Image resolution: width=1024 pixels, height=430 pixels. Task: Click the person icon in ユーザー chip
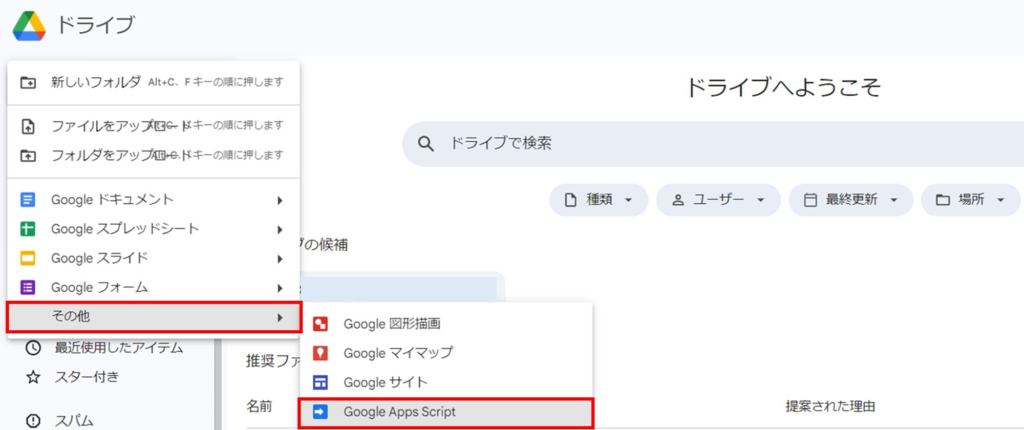[x=677, y=200]
